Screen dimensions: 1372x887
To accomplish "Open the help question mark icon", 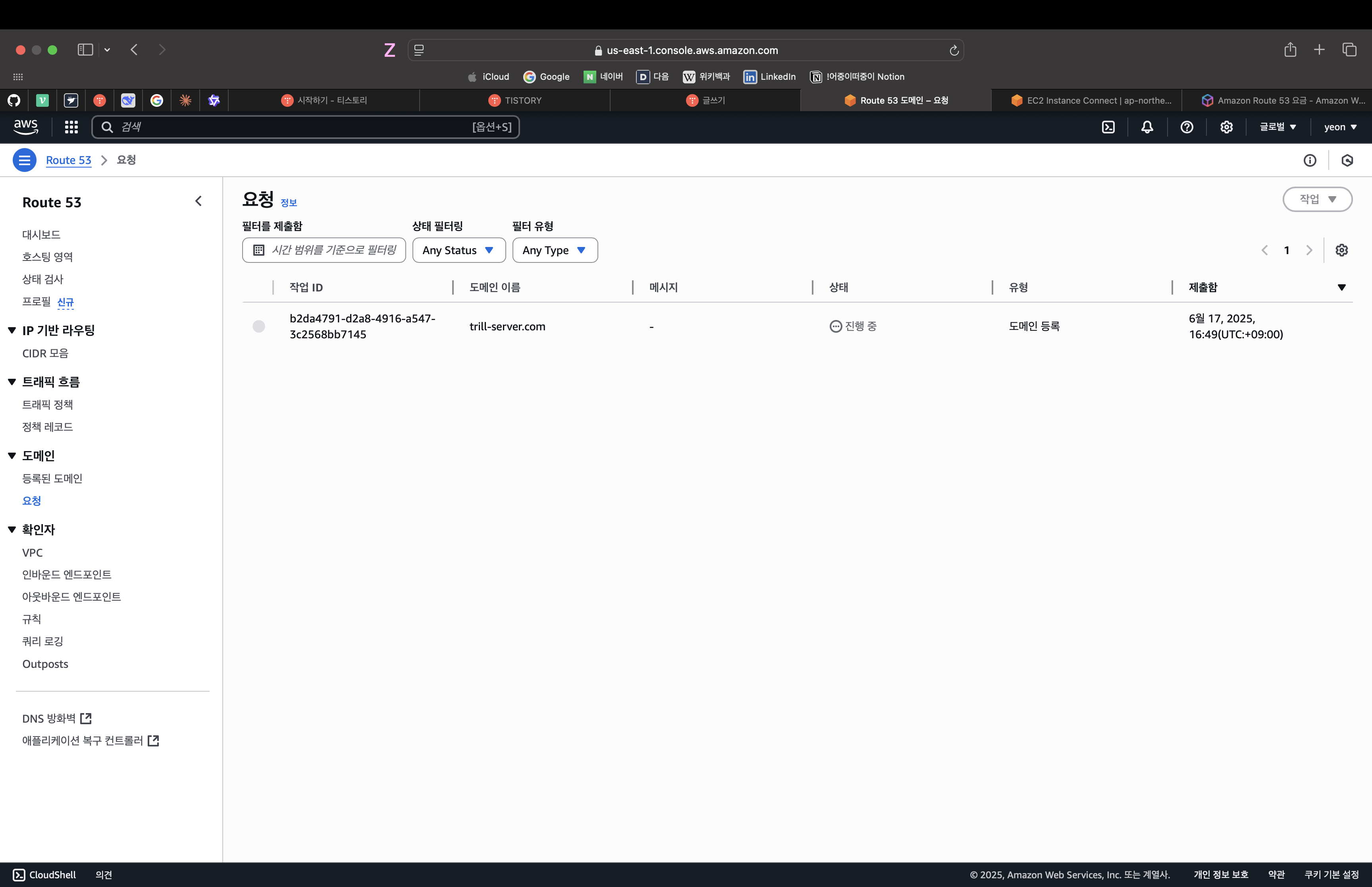I will pos(1187,127).
